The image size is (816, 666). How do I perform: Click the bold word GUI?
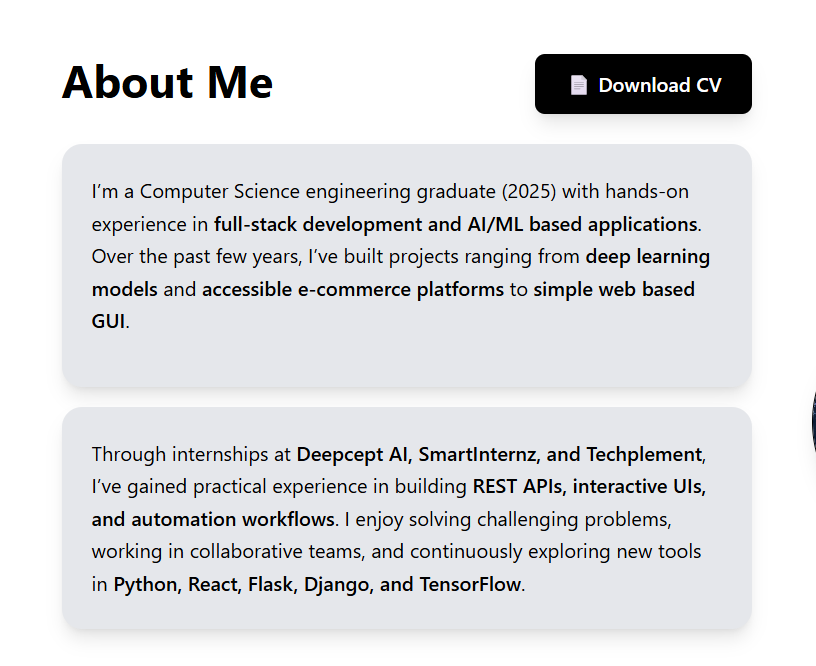108,322
